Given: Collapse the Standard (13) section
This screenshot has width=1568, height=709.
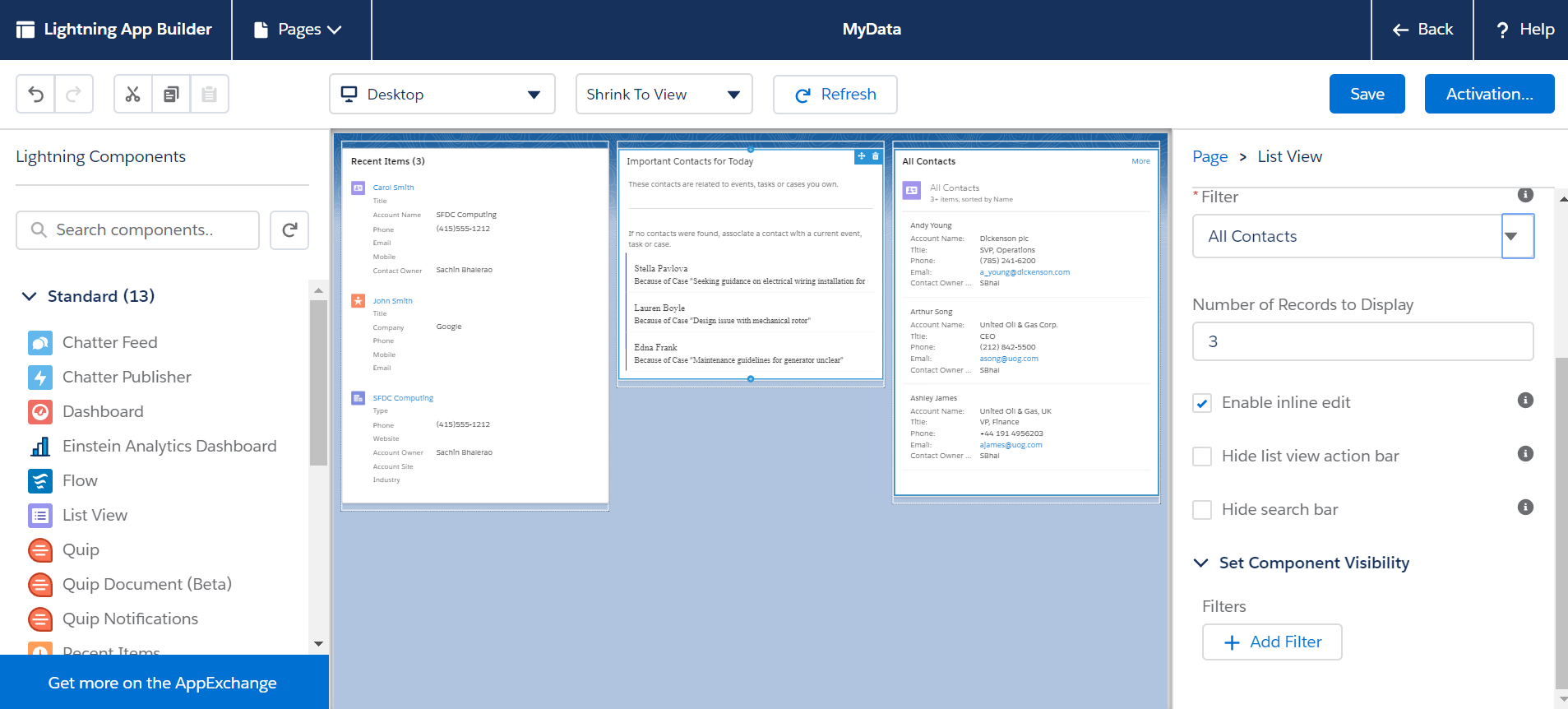Looking at the screenshot, I should click(30, 296).
